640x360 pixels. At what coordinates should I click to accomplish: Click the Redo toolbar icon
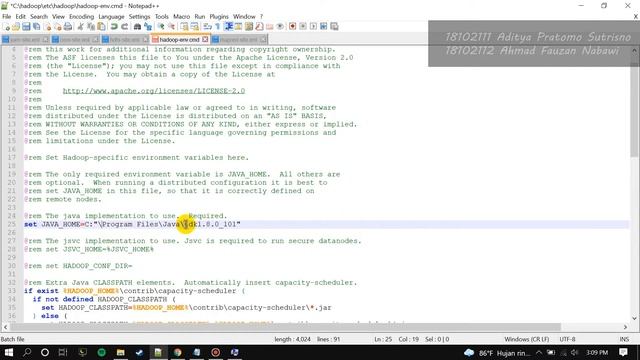coord(124,27)
